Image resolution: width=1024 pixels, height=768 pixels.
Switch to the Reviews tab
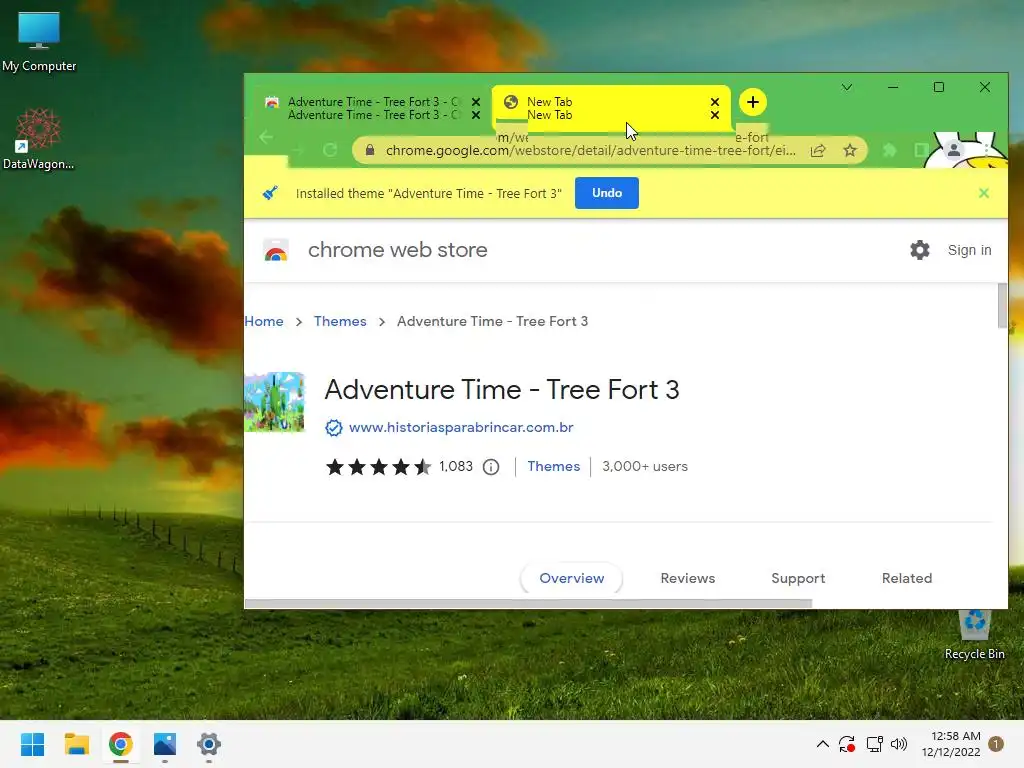click(x=688, y=578)
